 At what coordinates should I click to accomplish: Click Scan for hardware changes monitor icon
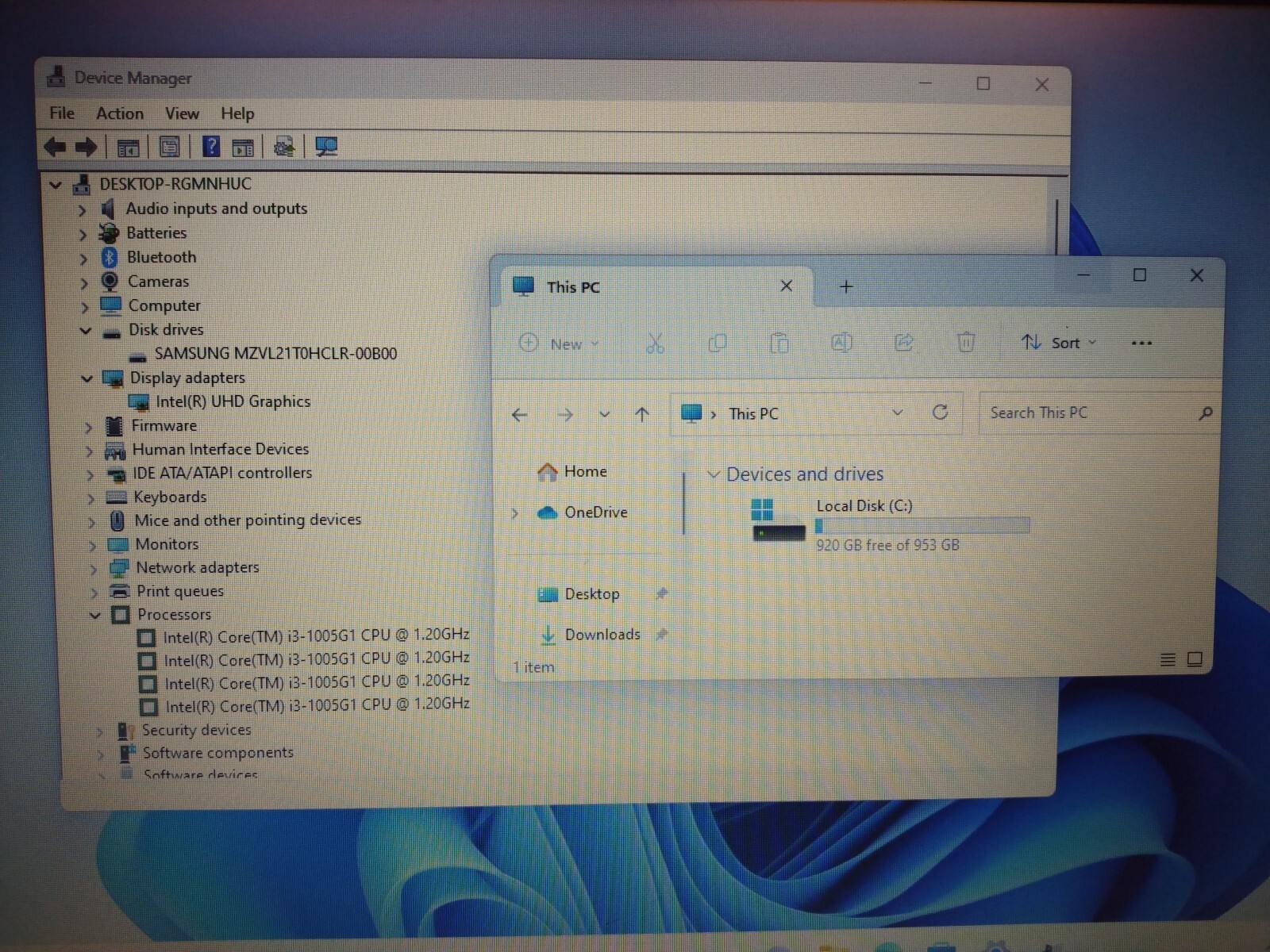click(x=326, y=147)
